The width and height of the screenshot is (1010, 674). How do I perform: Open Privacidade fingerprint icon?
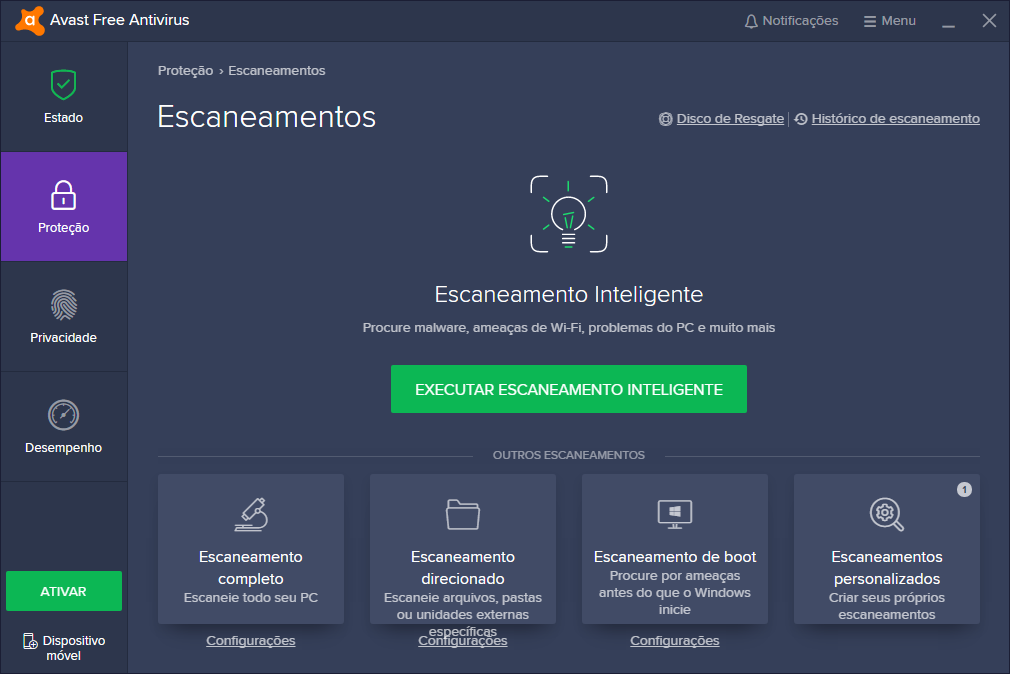click(63, 305)
